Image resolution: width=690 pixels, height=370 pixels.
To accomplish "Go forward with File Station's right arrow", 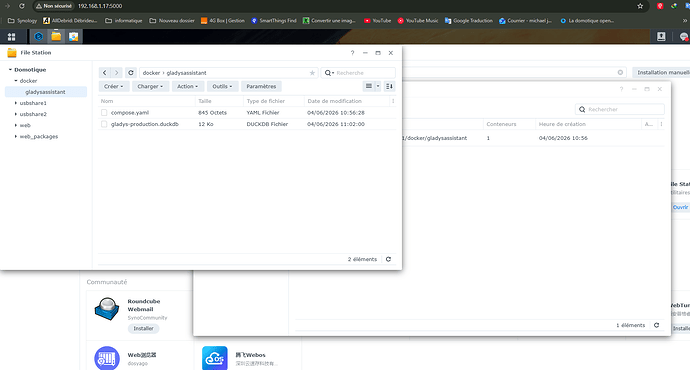I will click(x=116, y=73).
